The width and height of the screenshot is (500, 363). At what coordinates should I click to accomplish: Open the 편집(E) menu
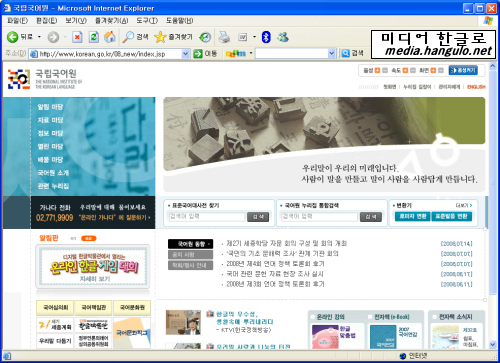pos(46,21)
